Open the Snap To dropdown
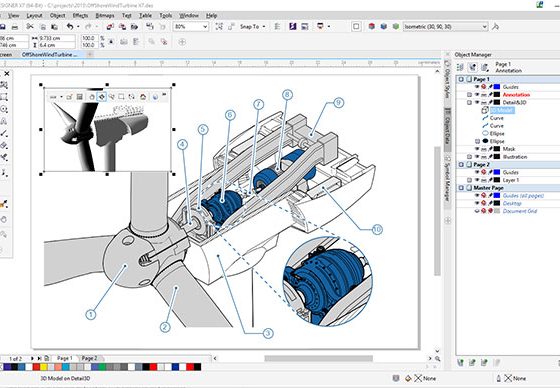Viewport: 560px width, 388px height. pyautogui.click(x=264, y=27)
